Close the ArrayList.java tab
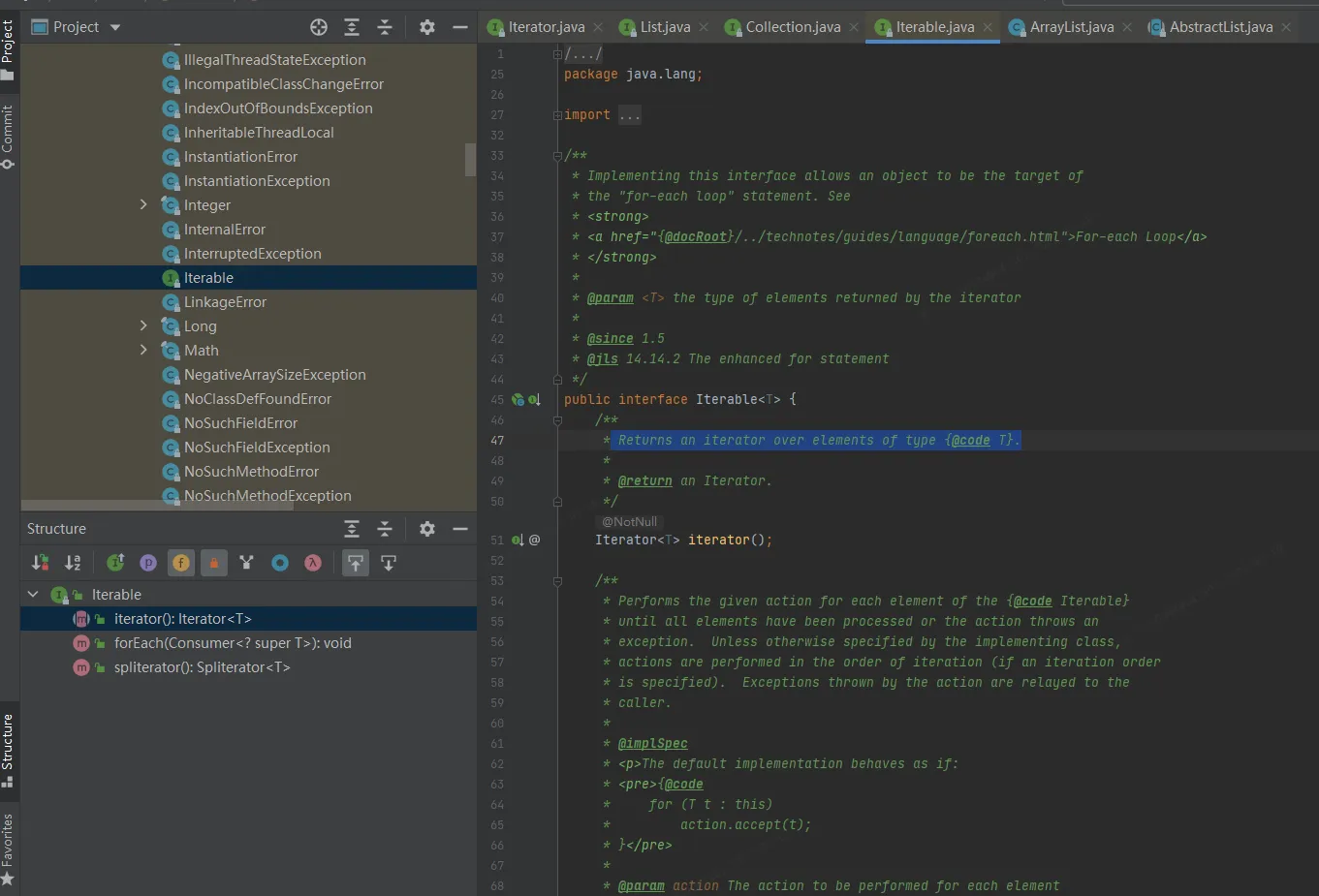This screenshot has height=896, width=1319. click(x=1127, y=27)
